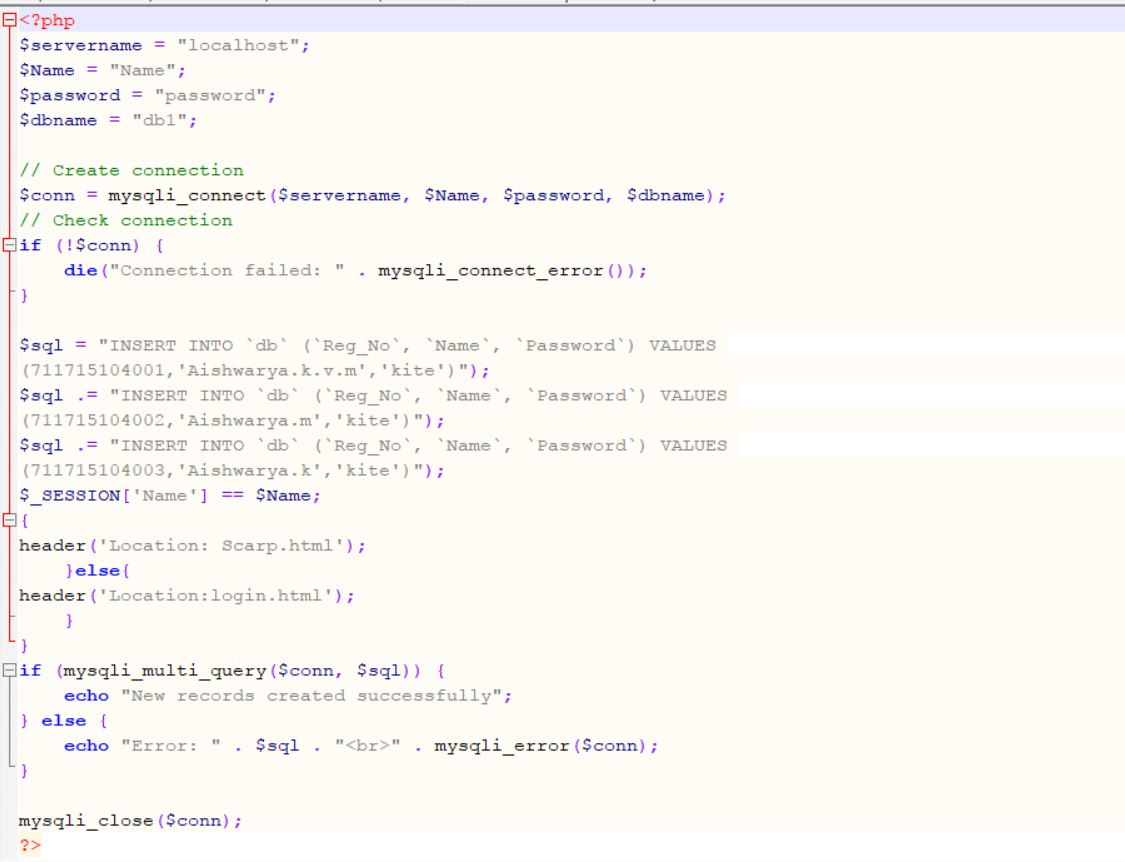Click the 'Aishwarya.k' name value
The image size is (1125, 862).
(x=250, y=471)
